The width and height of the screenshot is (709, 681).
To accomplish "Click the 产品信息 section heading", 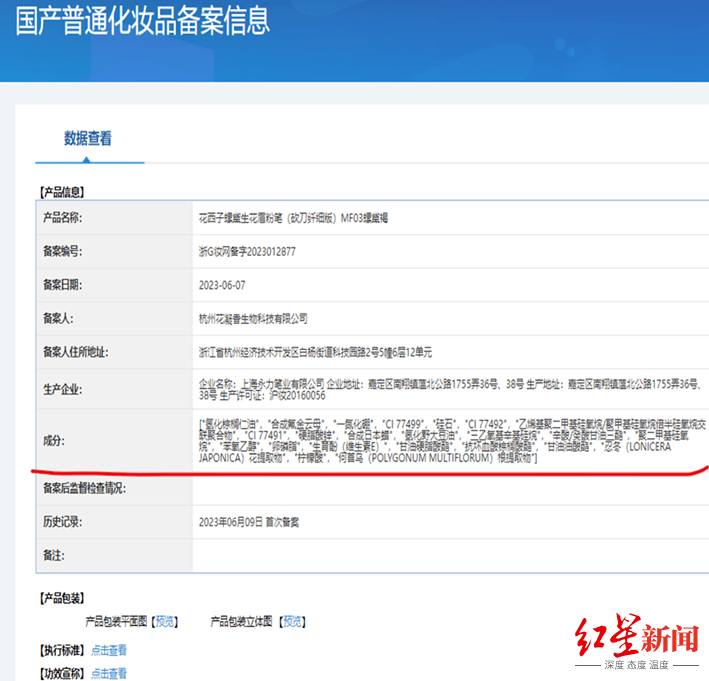I will point(62,192).
